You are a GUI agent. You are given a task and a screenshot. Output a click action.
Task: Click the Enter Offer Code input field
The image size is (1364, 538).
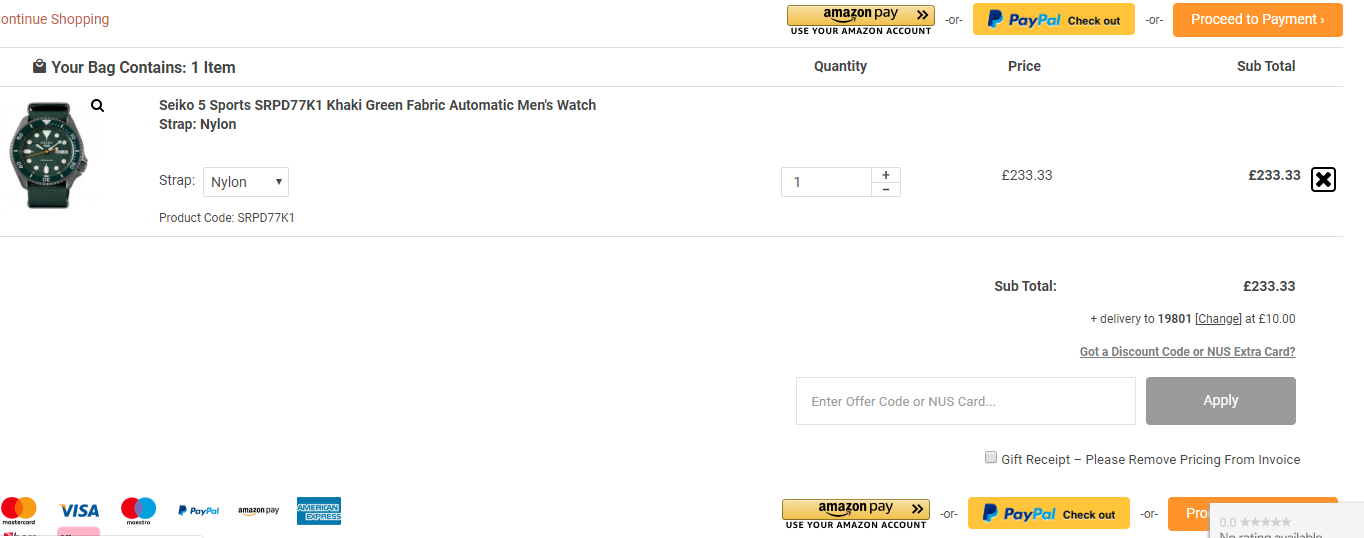point(966,401)
